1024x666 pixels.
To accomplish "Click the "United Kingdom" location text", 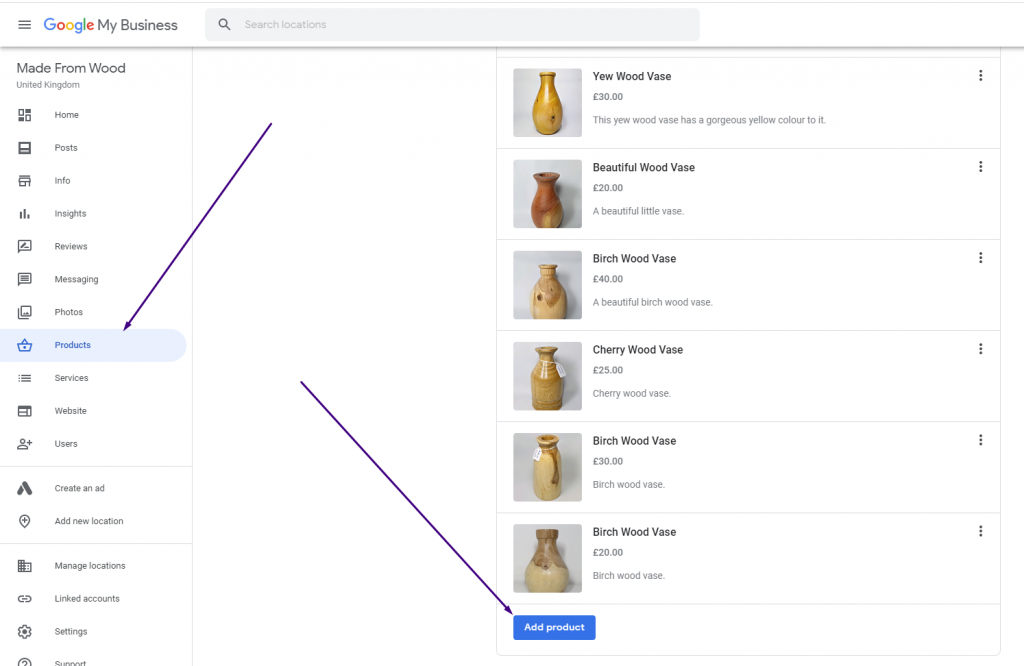I will pyautogui.click(x=48, y=85).
